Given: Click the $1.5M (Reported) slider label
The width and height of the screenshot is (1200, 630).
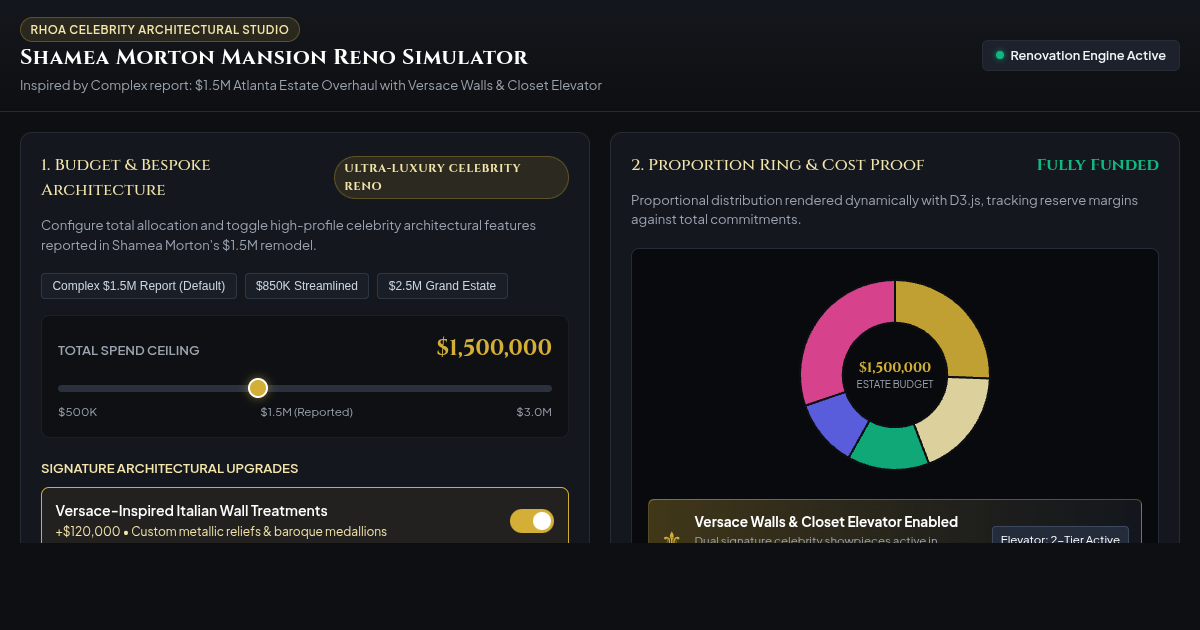Looking at the screenshot, I should tap(307, 412).
